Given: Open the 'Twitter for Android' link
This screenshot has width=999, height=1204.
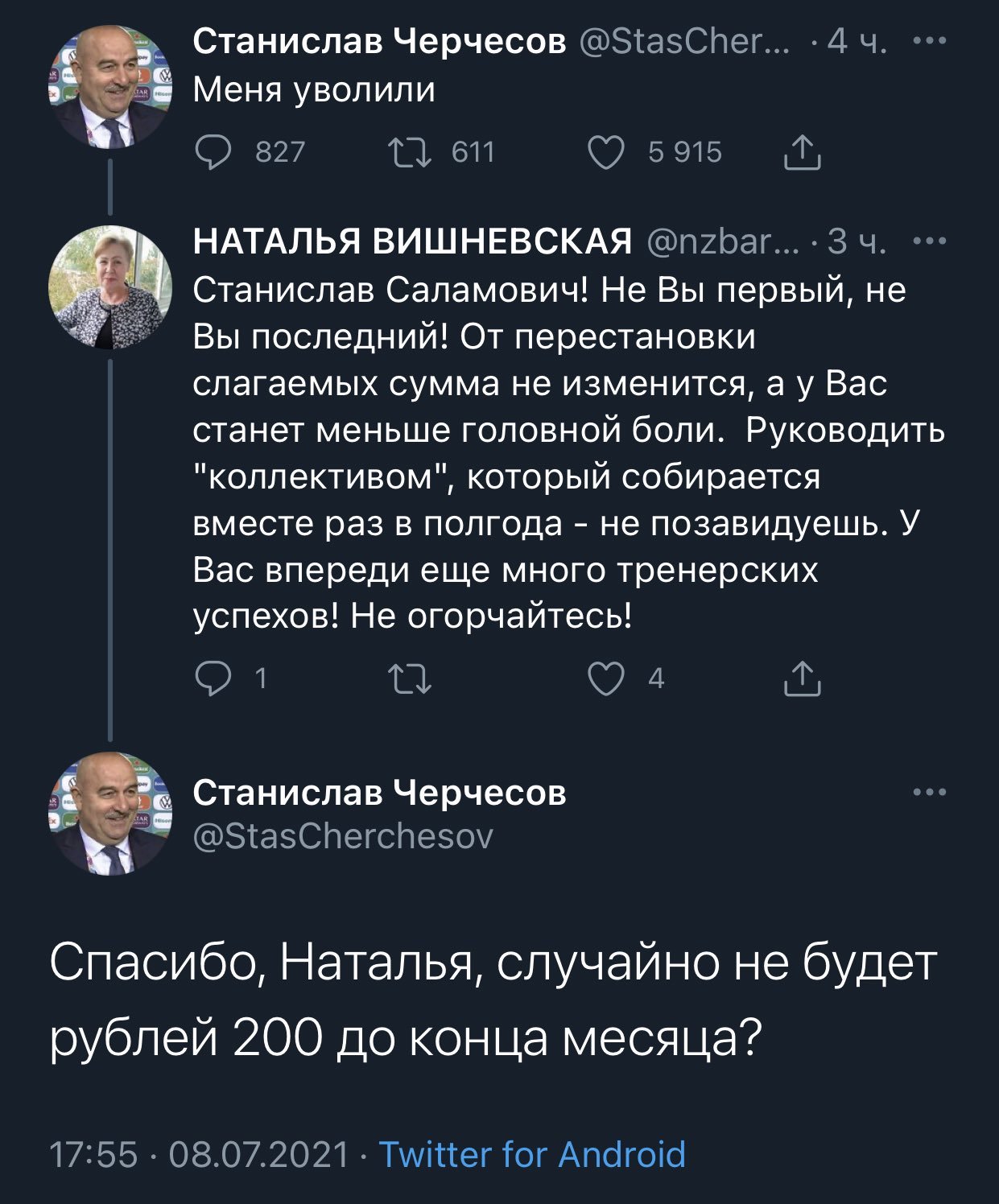Looking at the screenshot, I should tap(531, 1154).
